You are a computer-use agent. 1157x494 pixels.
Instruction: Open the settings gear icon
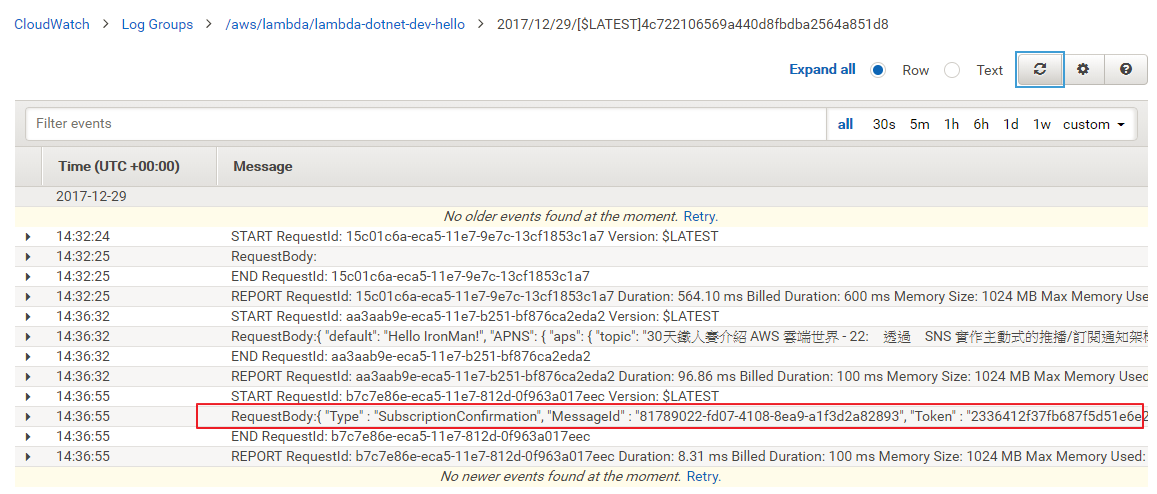point(1083,70)
